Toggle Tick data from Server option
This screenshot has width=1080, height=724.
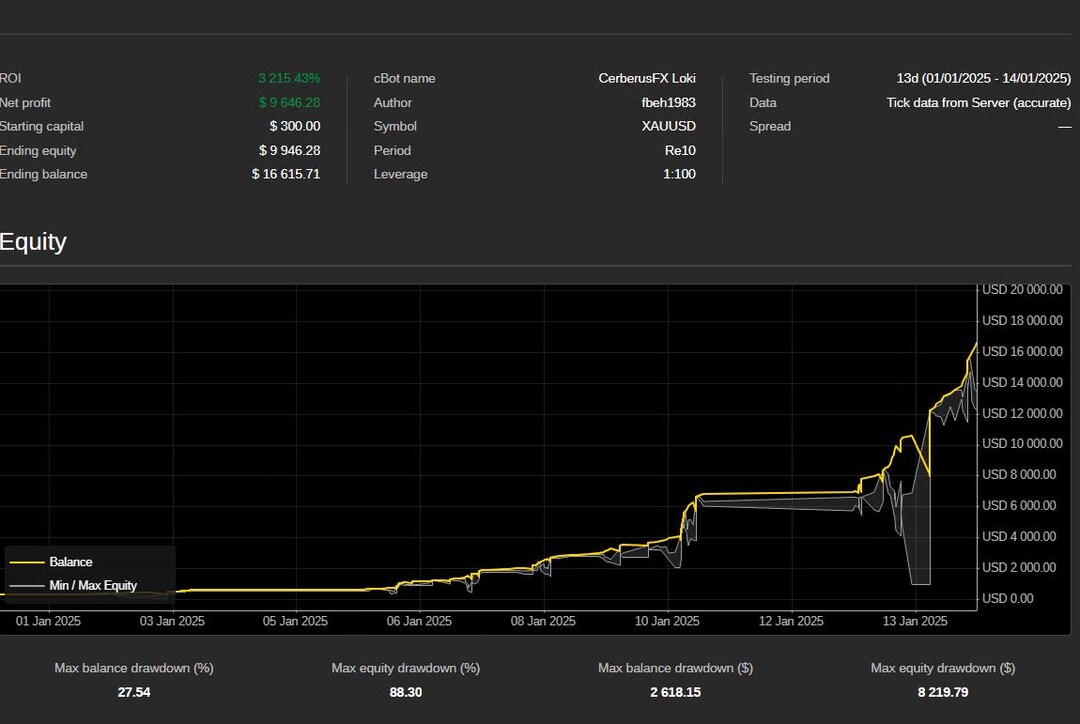(978, 102)
